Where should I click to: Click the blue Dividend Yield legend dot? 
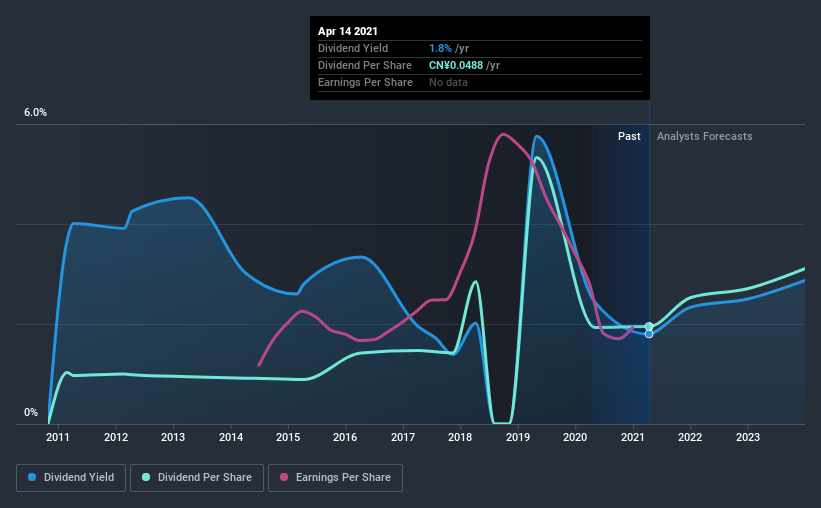click(32, 477)
